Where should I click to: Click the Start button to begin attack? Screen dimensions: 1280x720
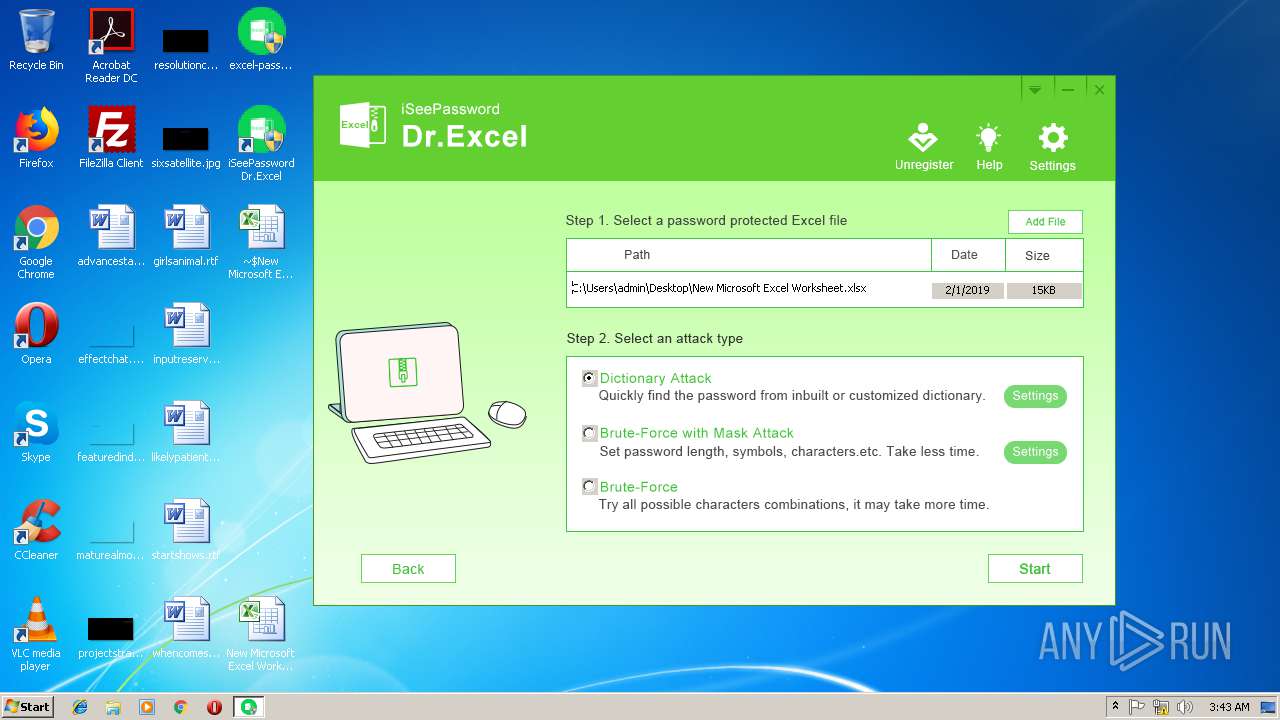point(1035,569)
